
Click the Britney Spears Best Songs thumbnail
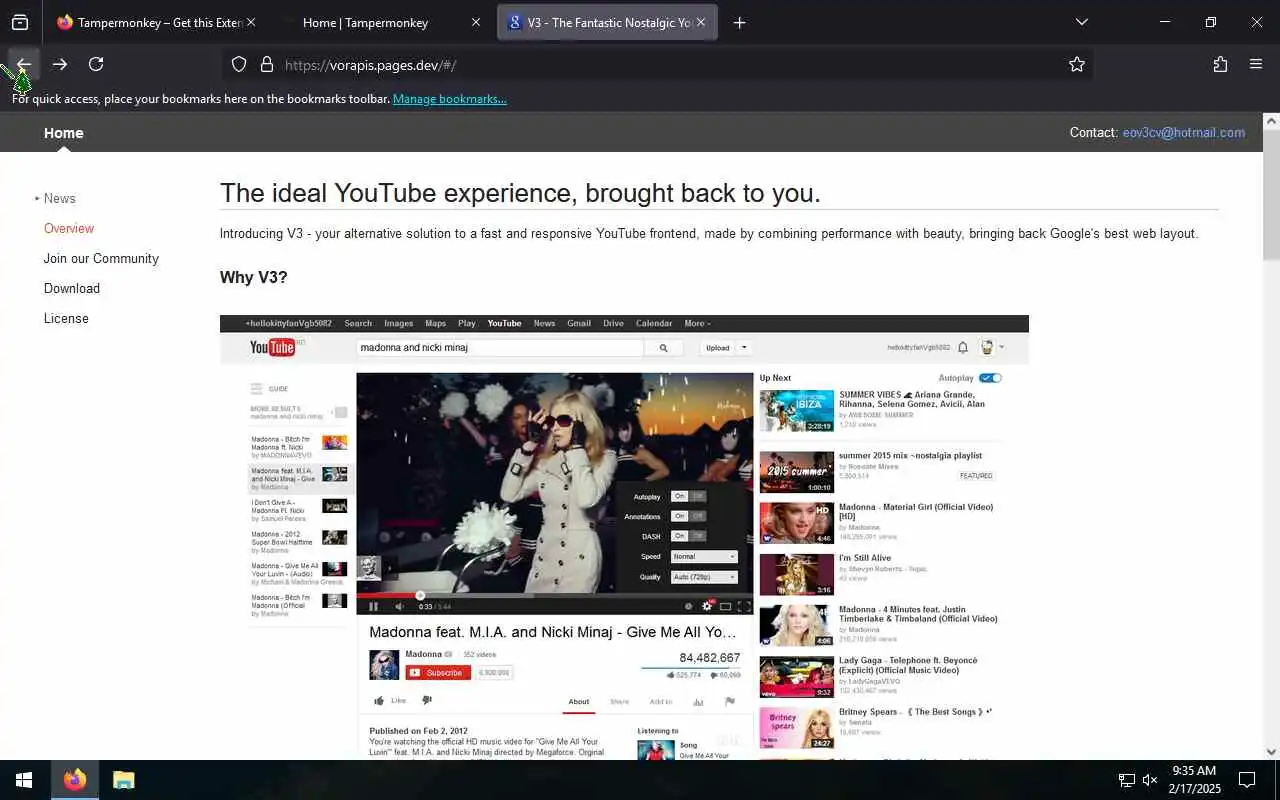pyautogui.click(x=796, y=728)
